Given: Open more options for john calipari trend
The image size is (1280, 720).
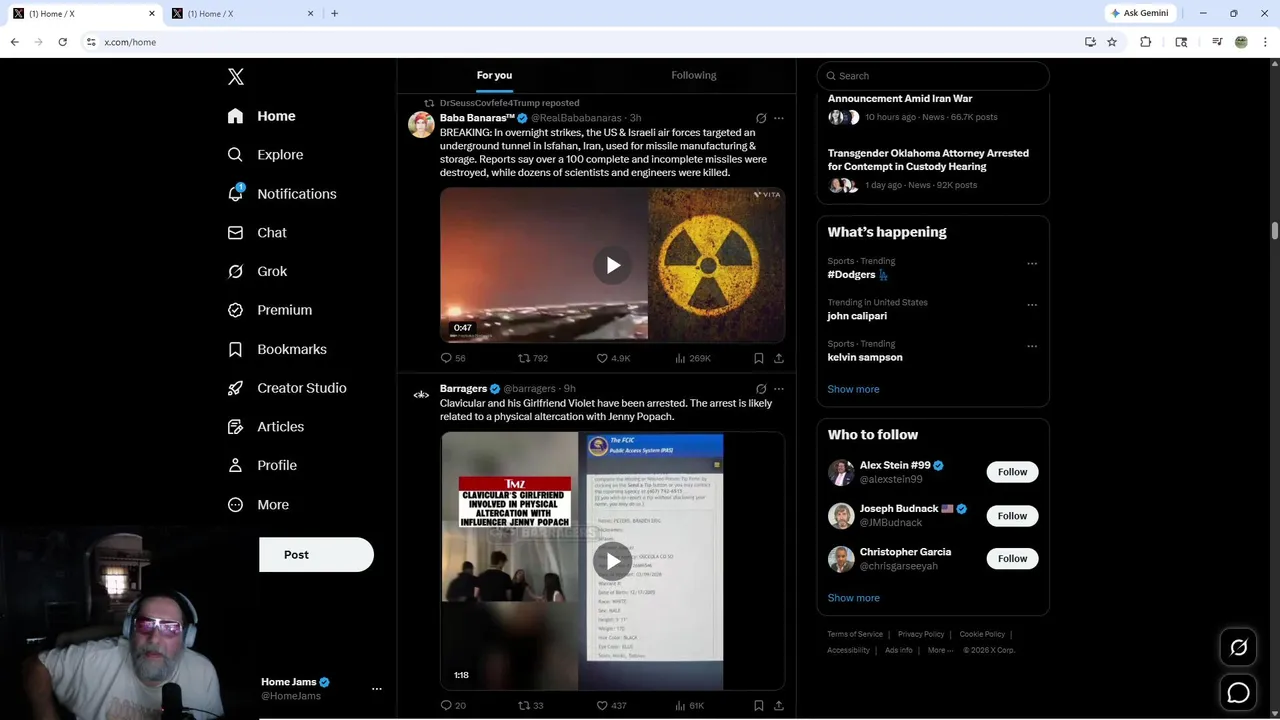Looking at the screenshot, I should coord(1032,305).
